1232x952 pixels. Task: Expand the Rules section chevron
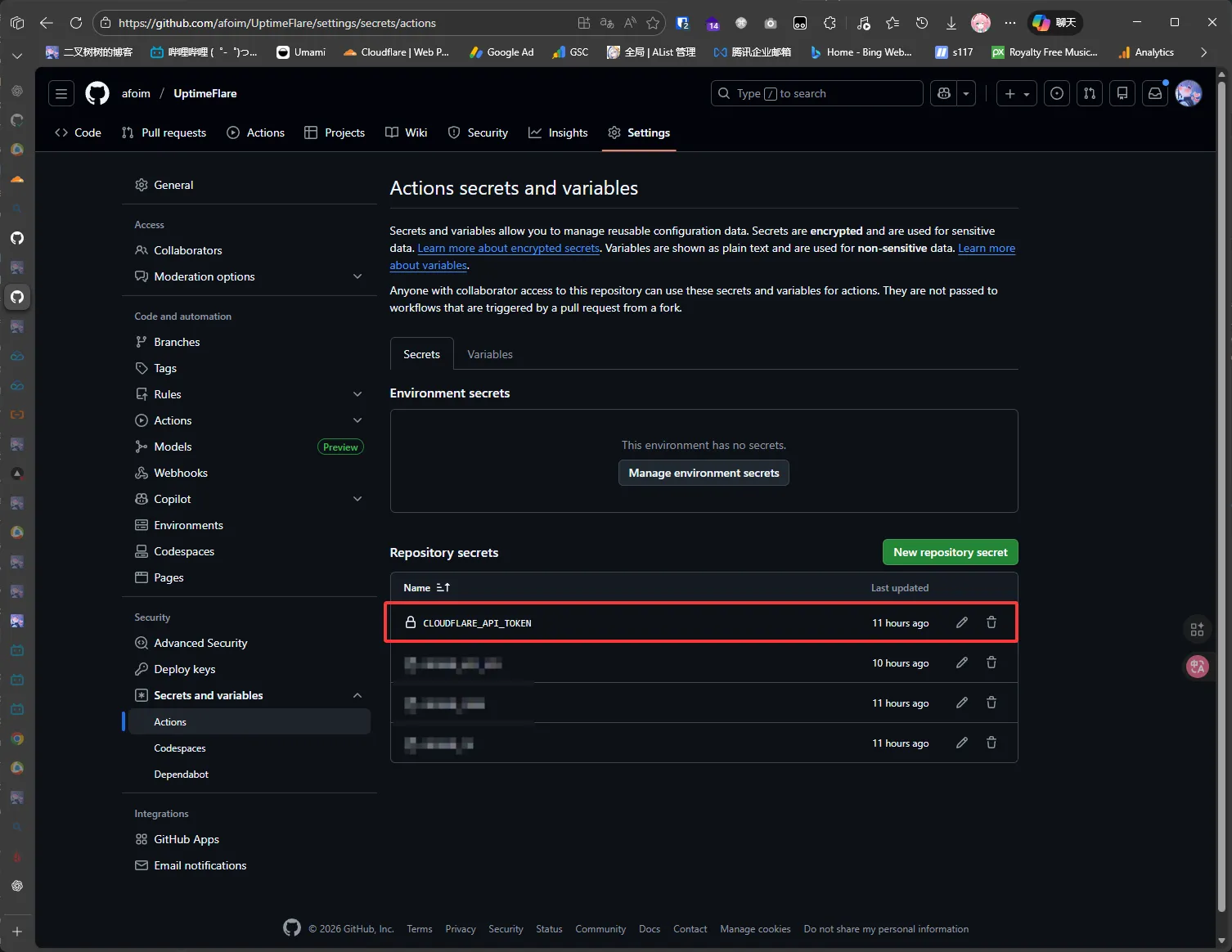(357, 394)
